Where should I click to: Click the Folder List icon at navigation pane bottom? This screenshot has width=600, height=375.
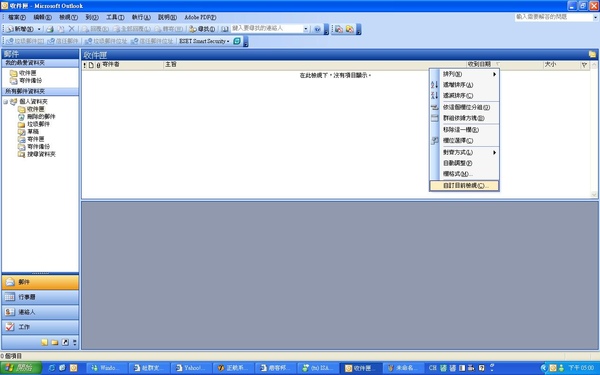point(55,342)
